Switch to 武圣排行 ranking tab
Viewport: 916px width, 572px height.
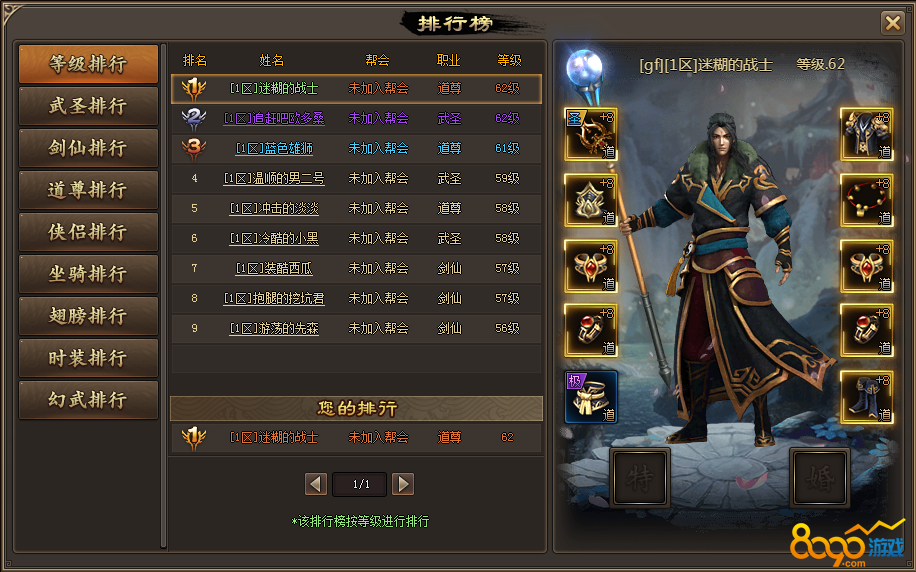click(x=88, y=106)
